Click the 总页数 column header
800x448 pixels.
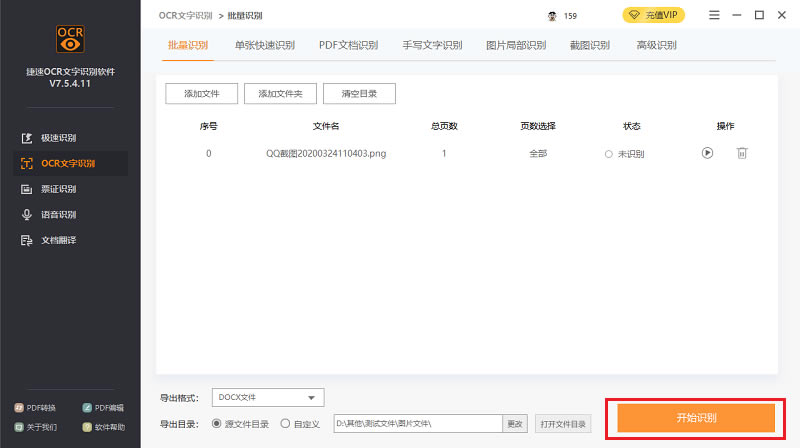pos(444,126)
